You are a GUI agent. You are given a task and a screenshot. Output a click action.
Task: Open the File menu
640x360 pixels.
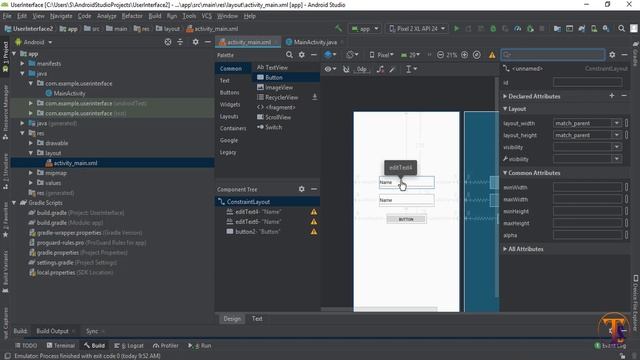coord(7,16)
